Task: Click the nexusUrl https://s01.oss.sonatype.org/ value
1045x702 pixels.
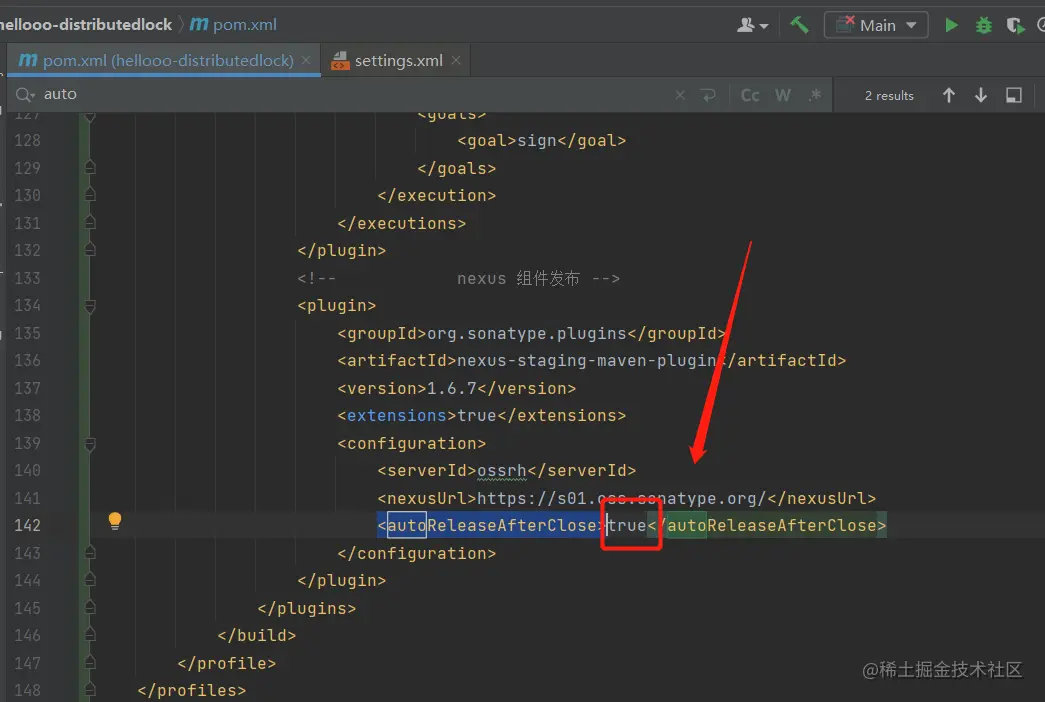Action: pos(622,498)
